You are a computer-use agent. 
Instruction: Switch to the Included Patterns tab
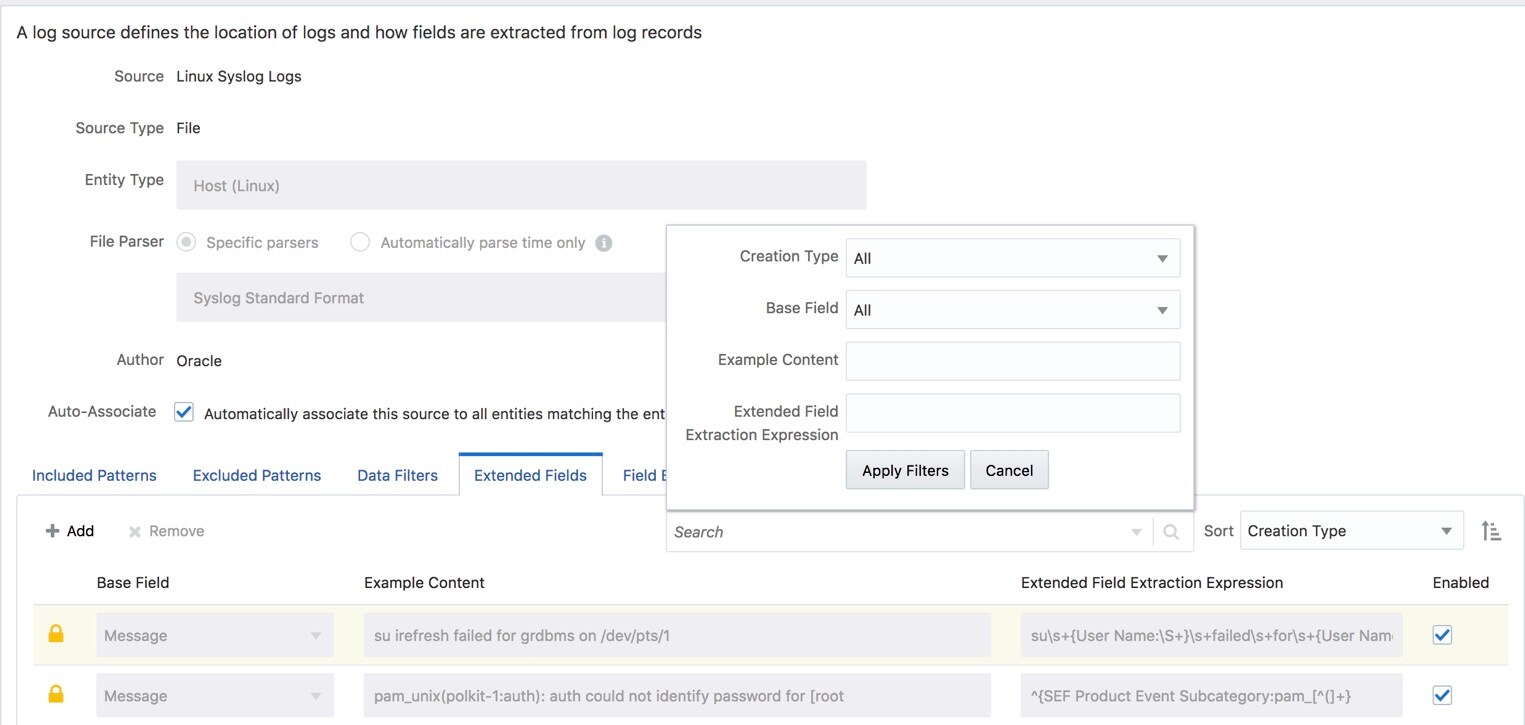pos(94,475)
